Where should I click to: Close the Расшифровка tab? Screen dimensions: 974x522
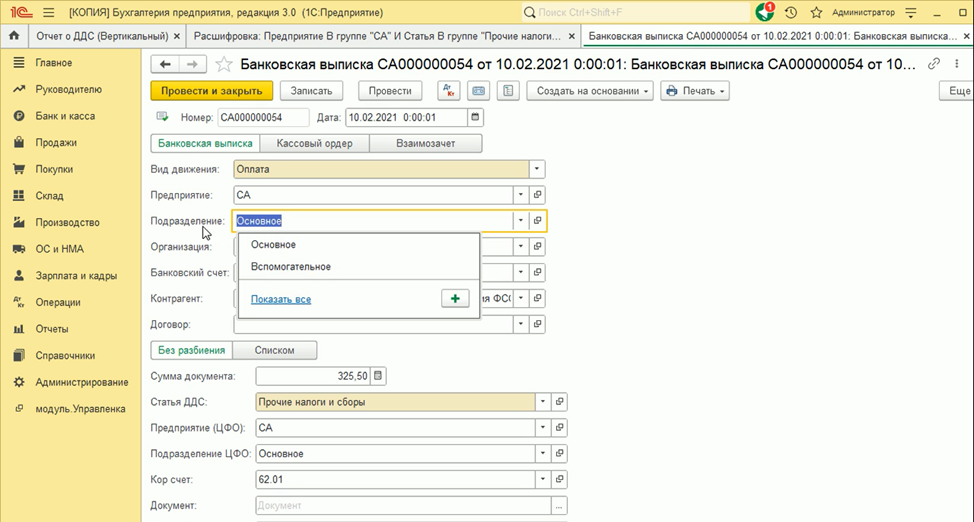coord(572,37)
